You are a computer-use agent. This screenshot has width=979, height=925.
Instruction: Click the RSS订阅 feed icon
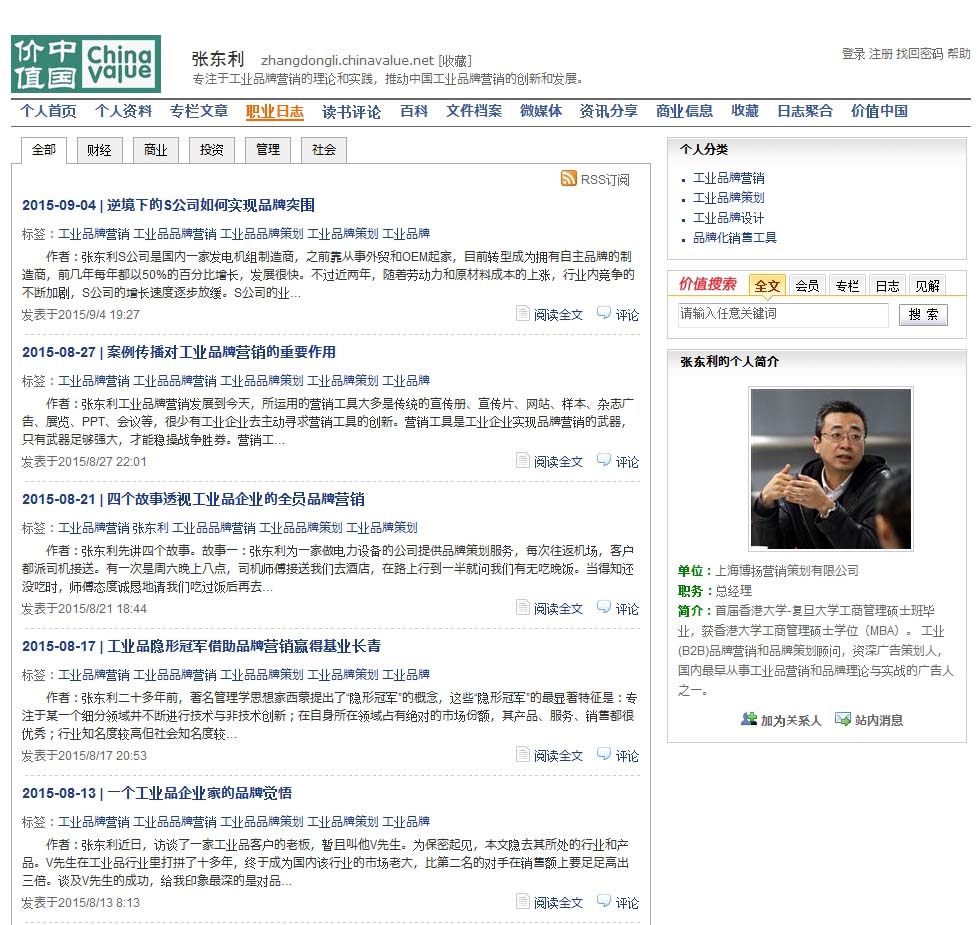568,179
